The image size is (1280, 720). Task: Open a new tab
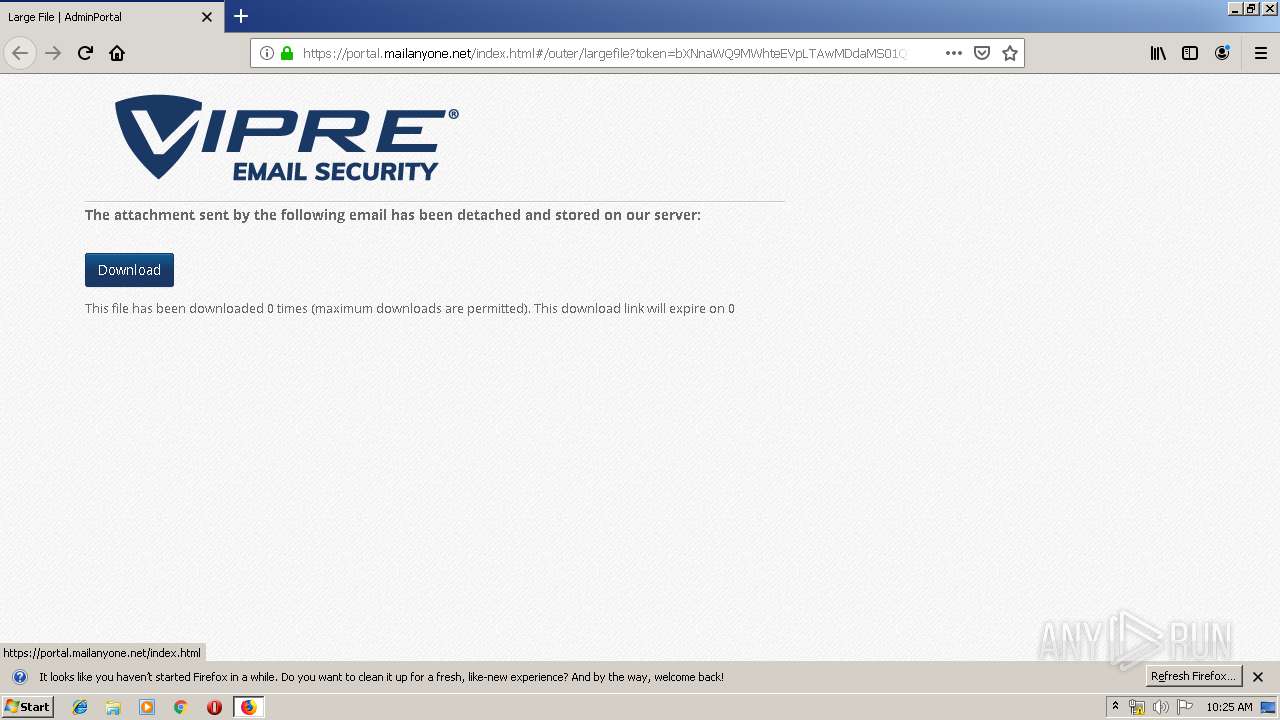pyautogui.click(x=241, y=16)
